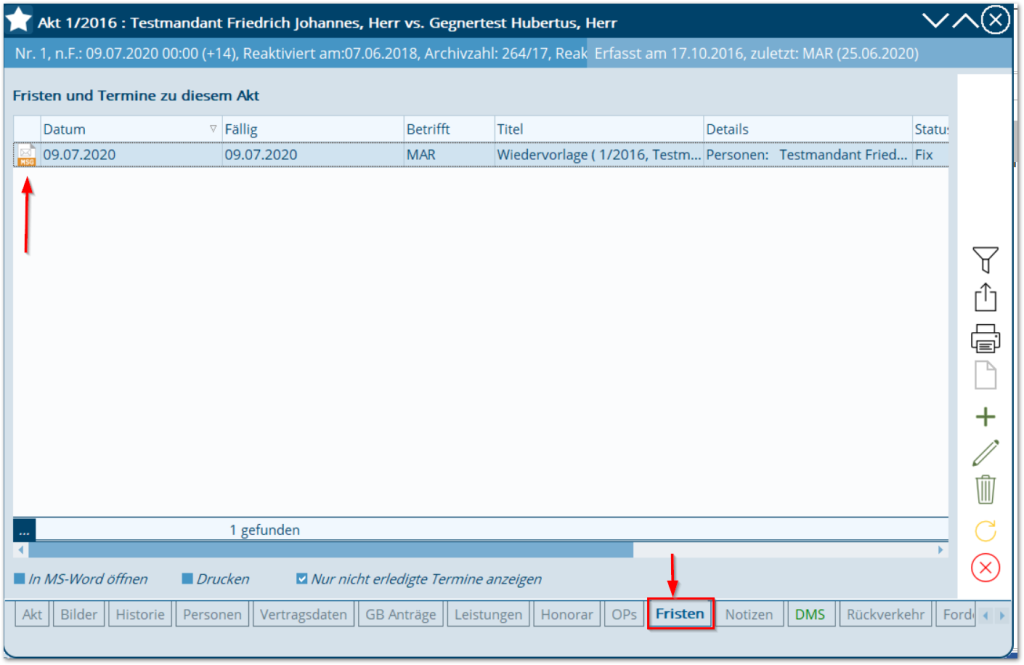This screenshot has height=665, width=1024.
Task: Enable the 'Drucken' checkbox
Action: tap(188, 579)
